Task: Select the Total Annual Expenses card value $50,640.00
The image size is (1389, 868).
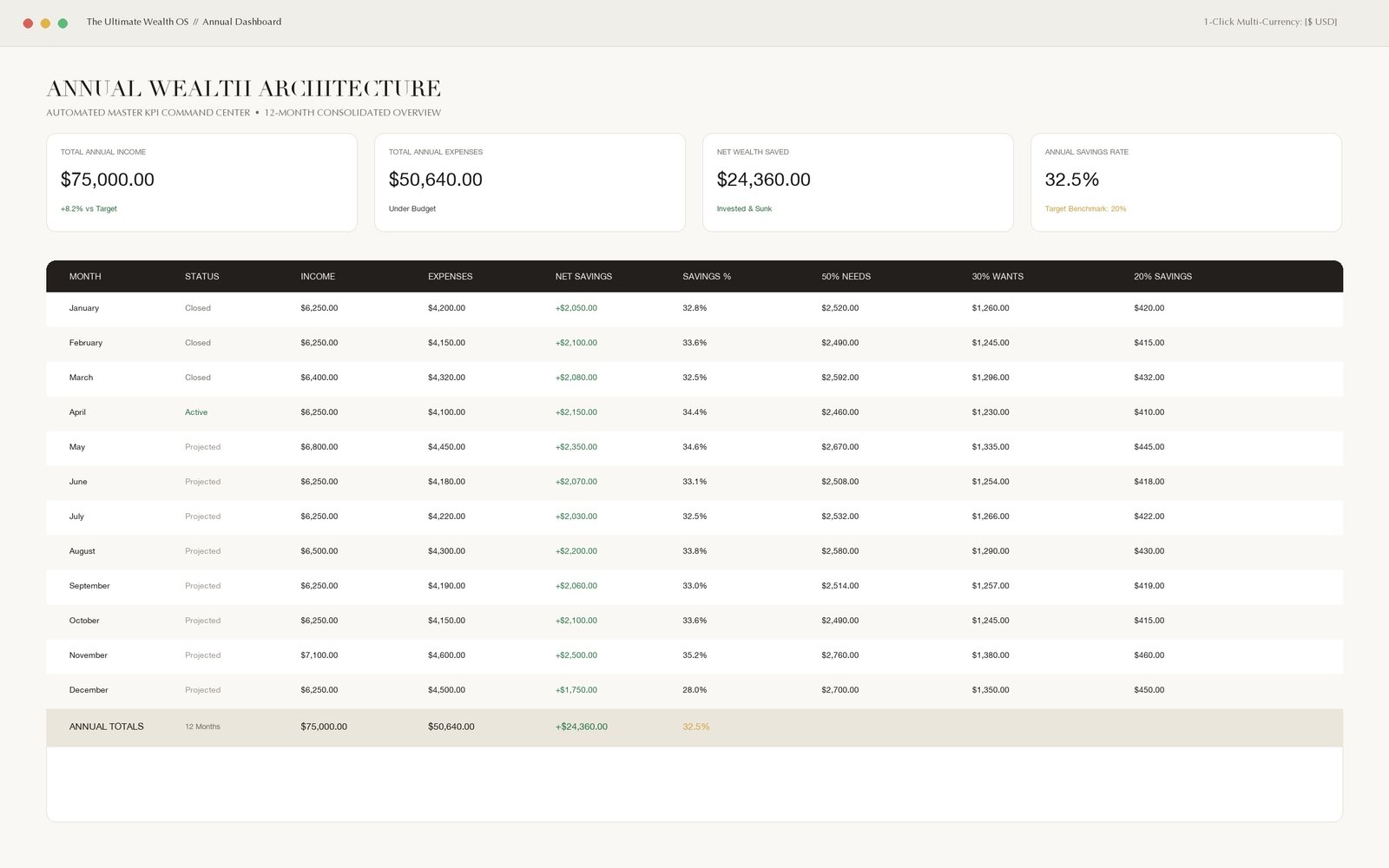Action: pyautogui.click(x=436, y=180)
